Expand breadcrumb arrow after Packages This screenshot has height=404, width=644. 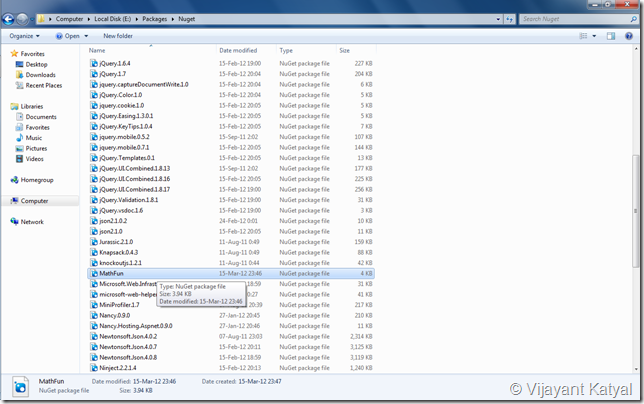[172, 19]
